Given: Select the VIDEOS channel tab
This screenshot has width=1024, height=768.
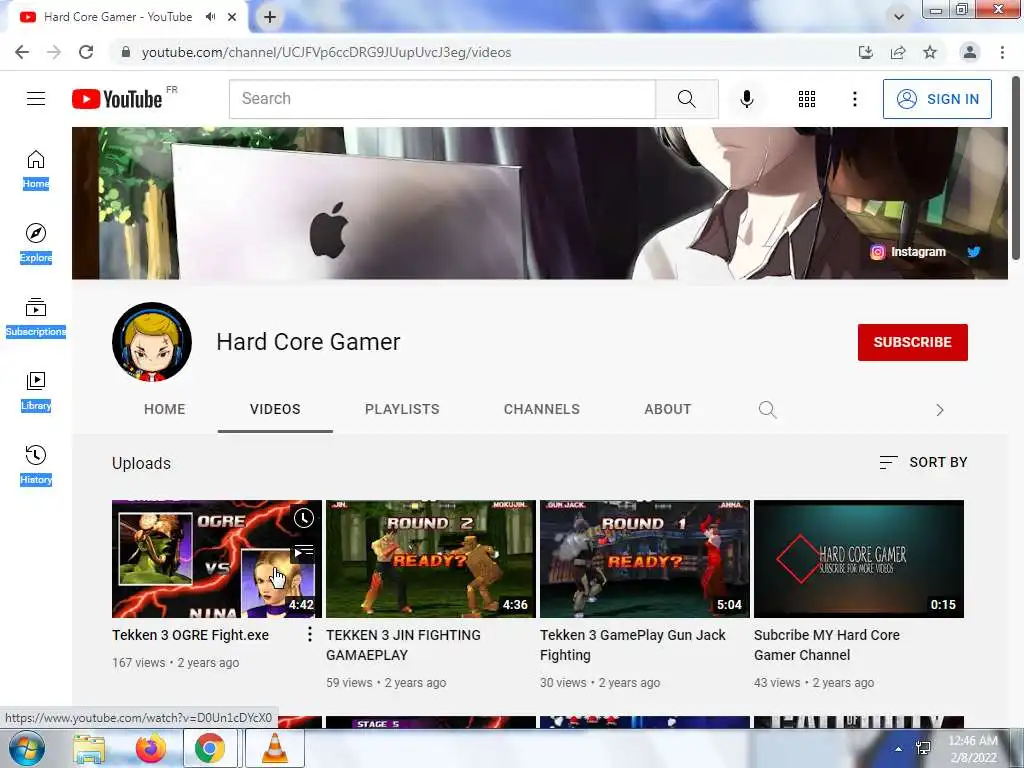Looking at the screenshot, I should [x=275, y=409].
